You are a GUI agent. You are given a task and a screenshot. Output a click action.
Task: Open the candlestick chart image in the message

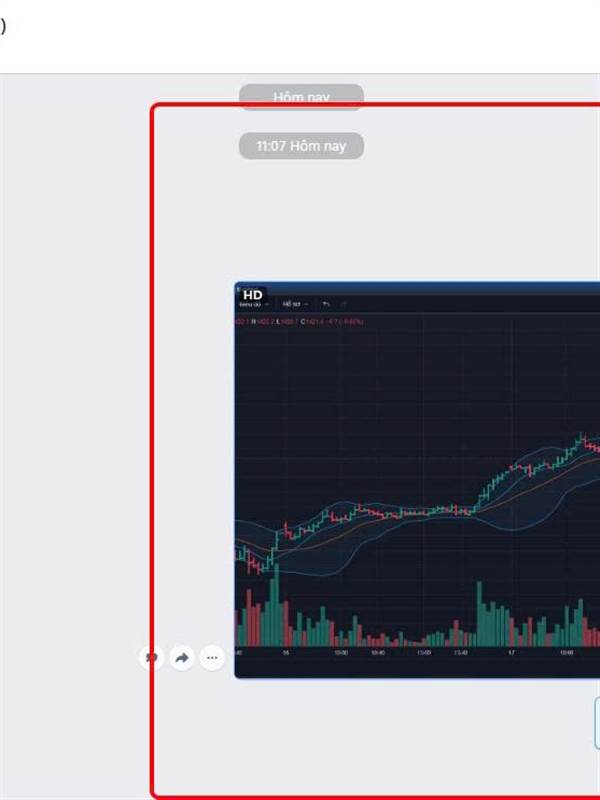(417, 480)
